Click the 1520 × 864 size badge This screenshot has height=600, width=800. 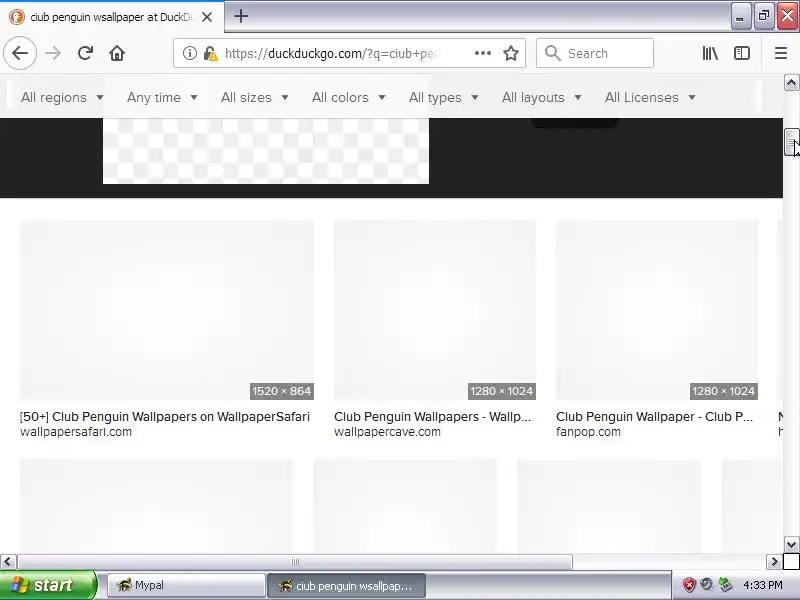[282, 391]
